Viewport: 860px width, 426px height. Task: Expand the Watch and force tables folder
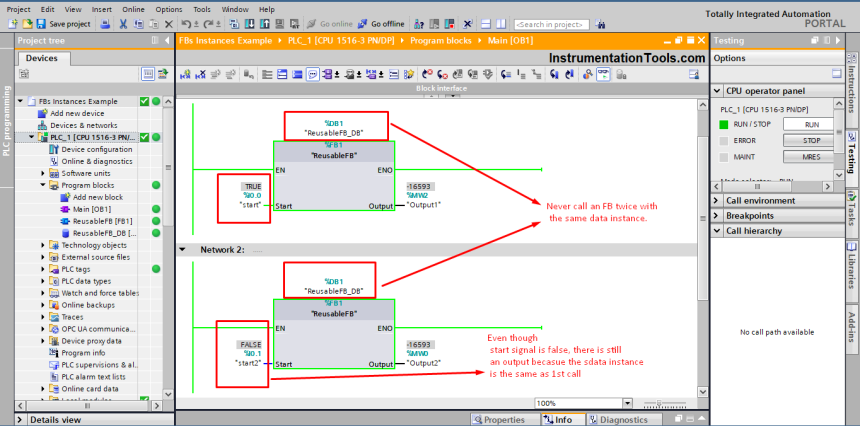(43, 293)
